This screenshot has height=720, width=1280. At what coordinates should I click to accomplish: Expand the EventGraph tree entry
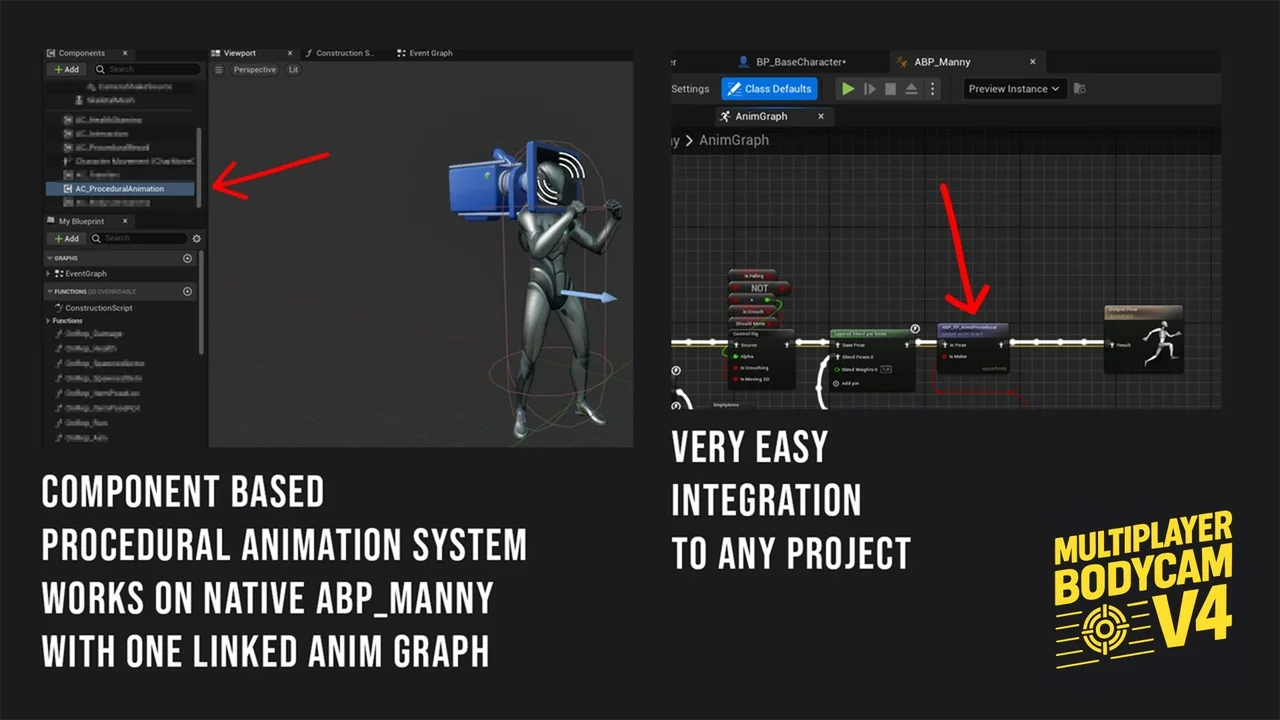(49, 274)
